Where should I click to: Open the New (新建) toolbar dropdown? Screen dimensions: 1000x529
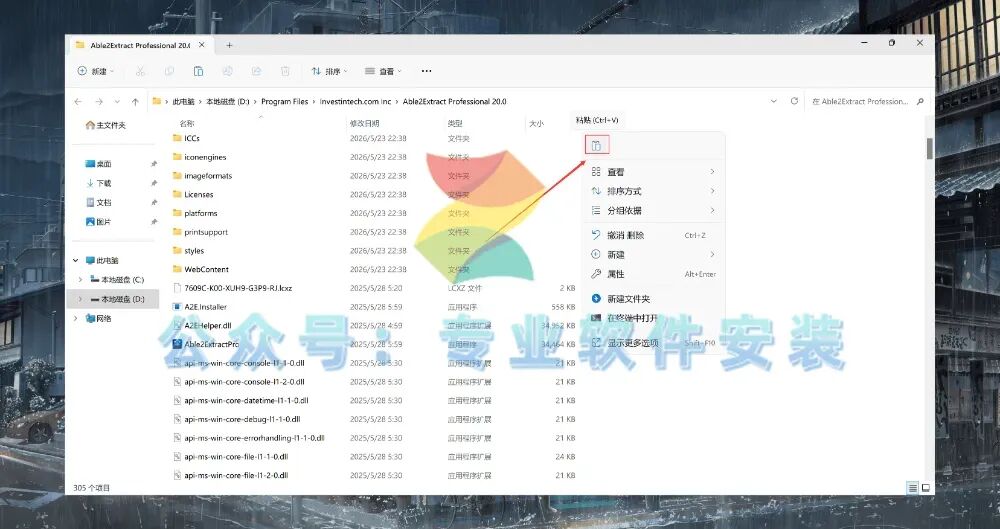click(x=96, y=71)
